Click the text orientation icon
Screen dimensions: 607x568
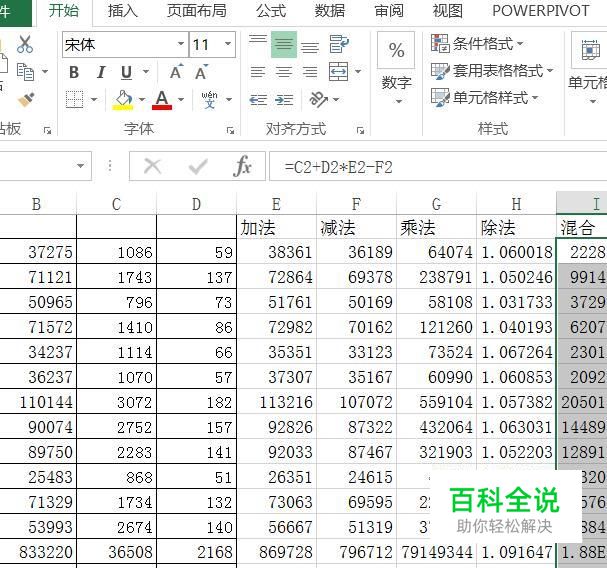[x=318, y=99]
